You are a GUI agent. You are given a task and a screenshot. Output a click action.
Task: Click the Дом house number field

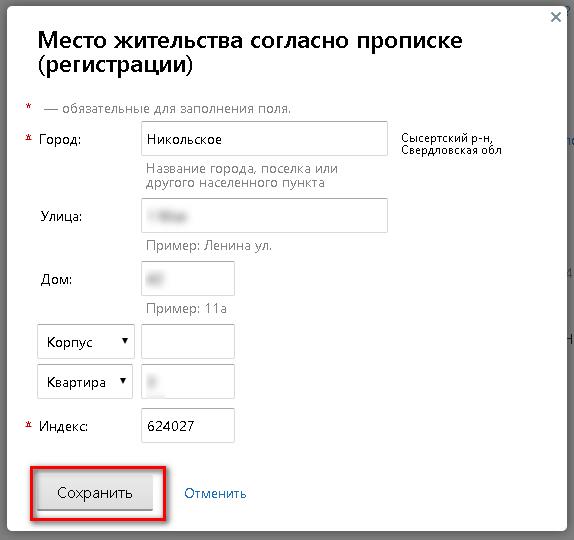click(x=188, y=279)
